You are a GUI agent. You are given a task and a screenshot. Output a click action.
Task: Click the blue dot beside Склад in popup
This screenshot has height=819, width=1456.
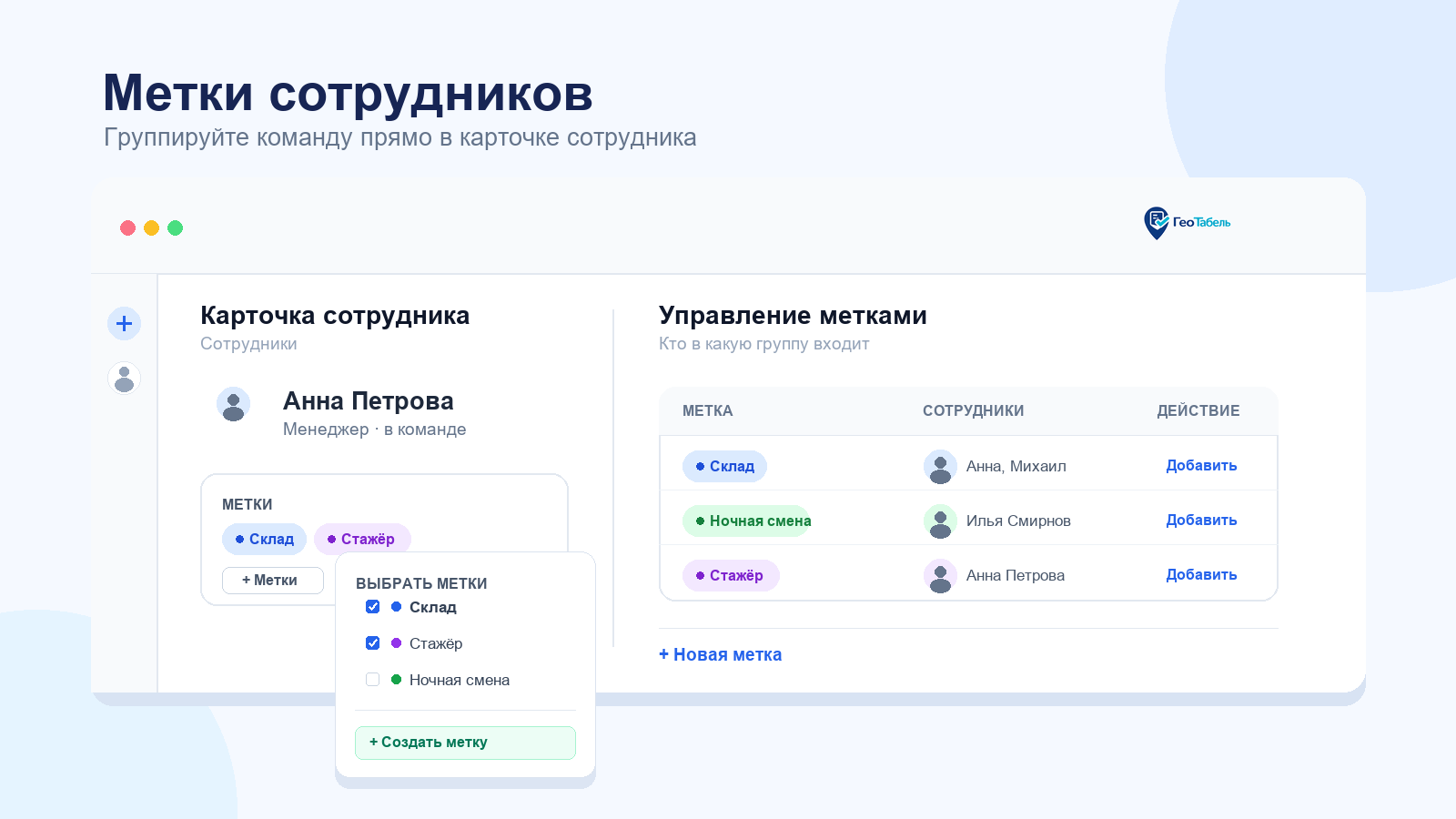[x=396, y=607]
